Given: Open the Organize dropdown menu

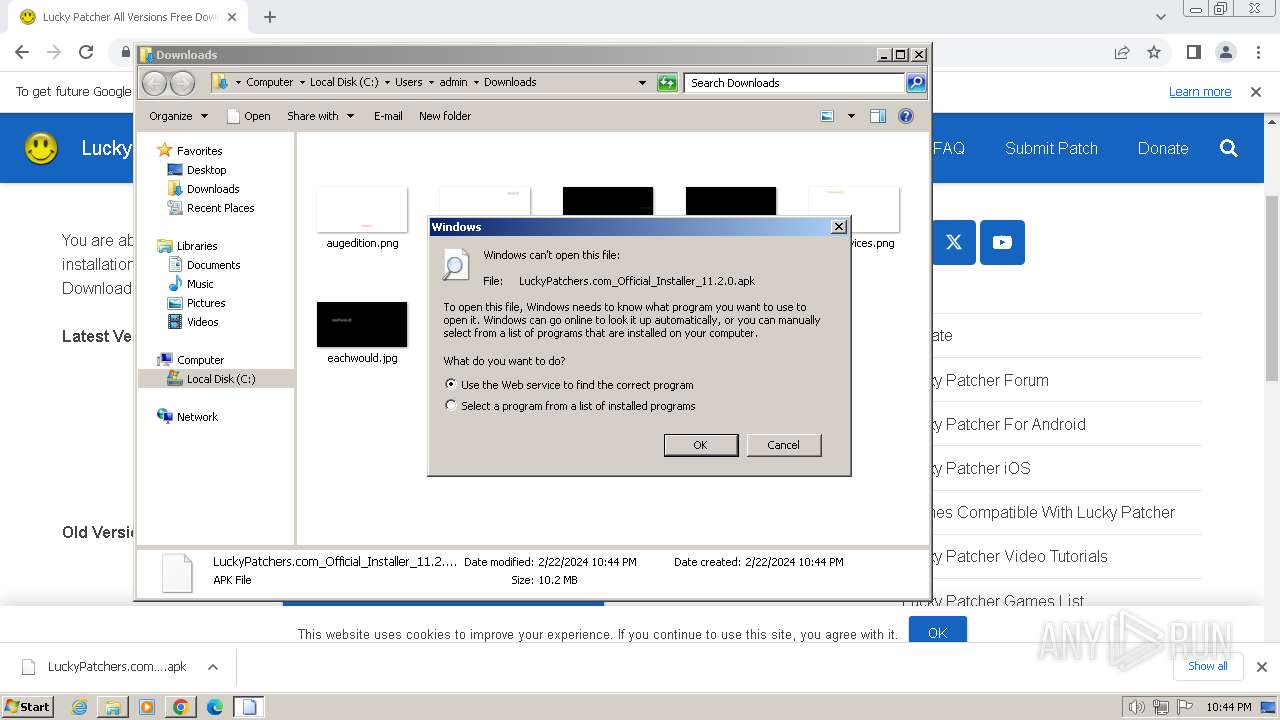Looking at the screenshot, I should pos(178,116).
